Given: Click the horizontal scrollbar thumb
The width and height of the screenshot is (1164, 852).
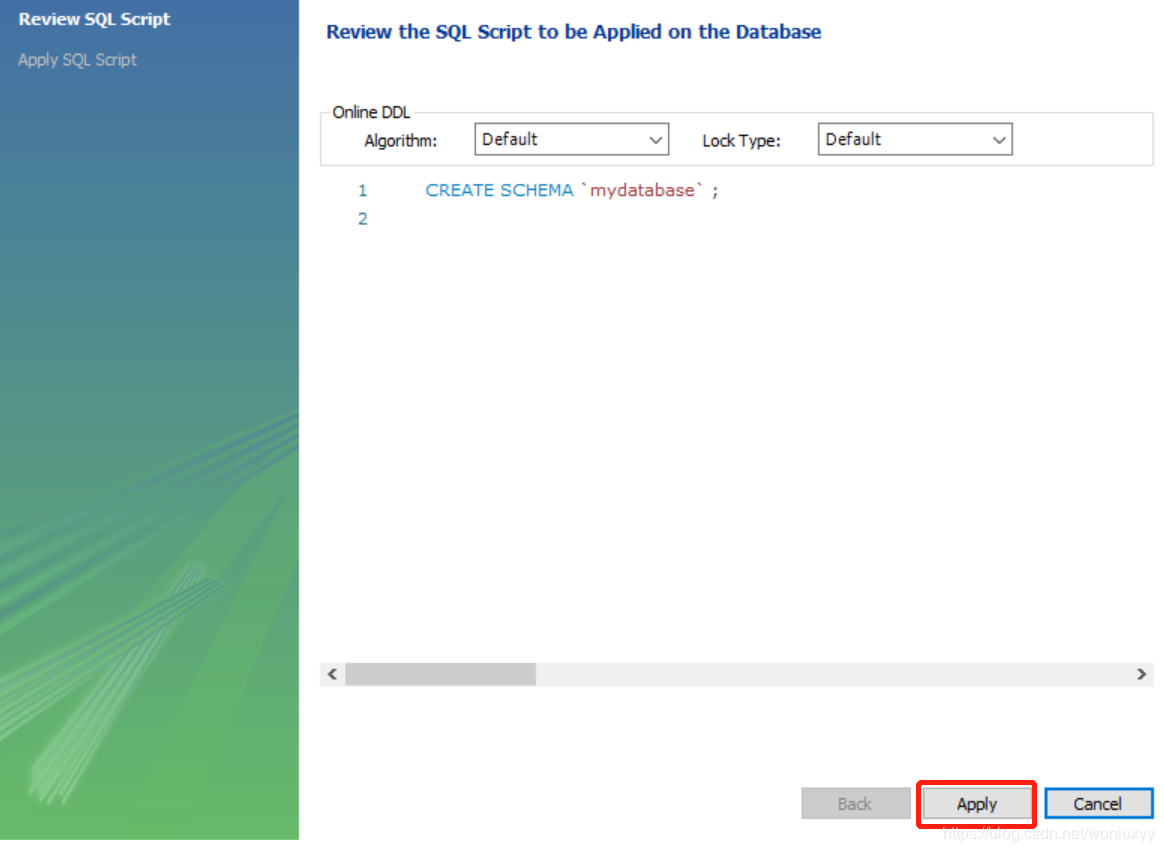Looking at the screenshot, I should [x=440, y=674].
